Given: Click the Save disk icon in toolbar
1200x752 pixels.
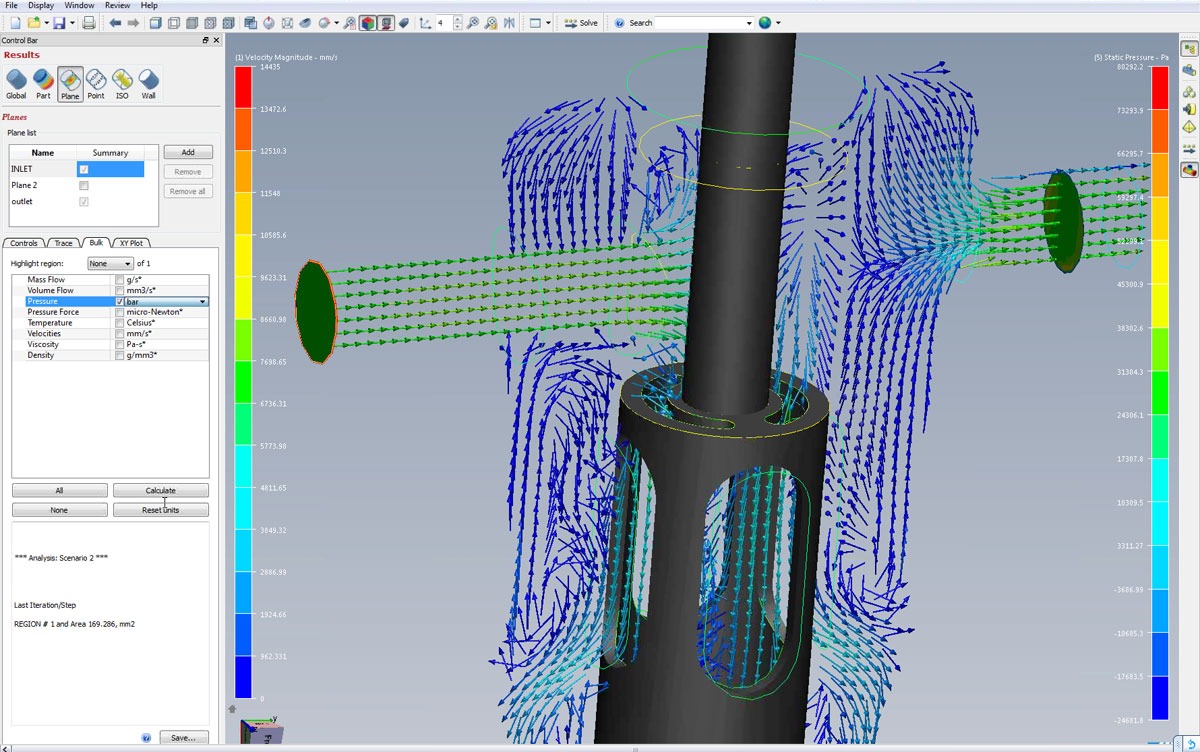Looking at the screenshot, I should [59, 22].
